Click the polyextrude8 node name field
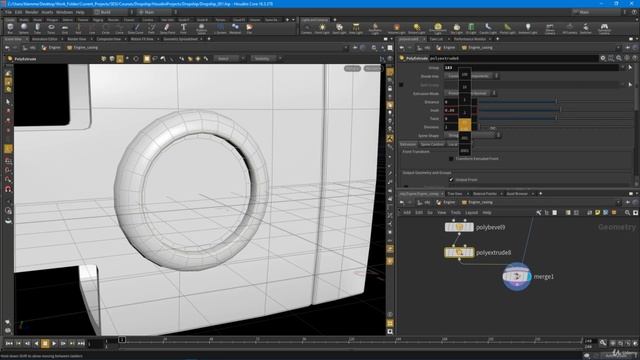The image size is (640, 360). (513, 58)
